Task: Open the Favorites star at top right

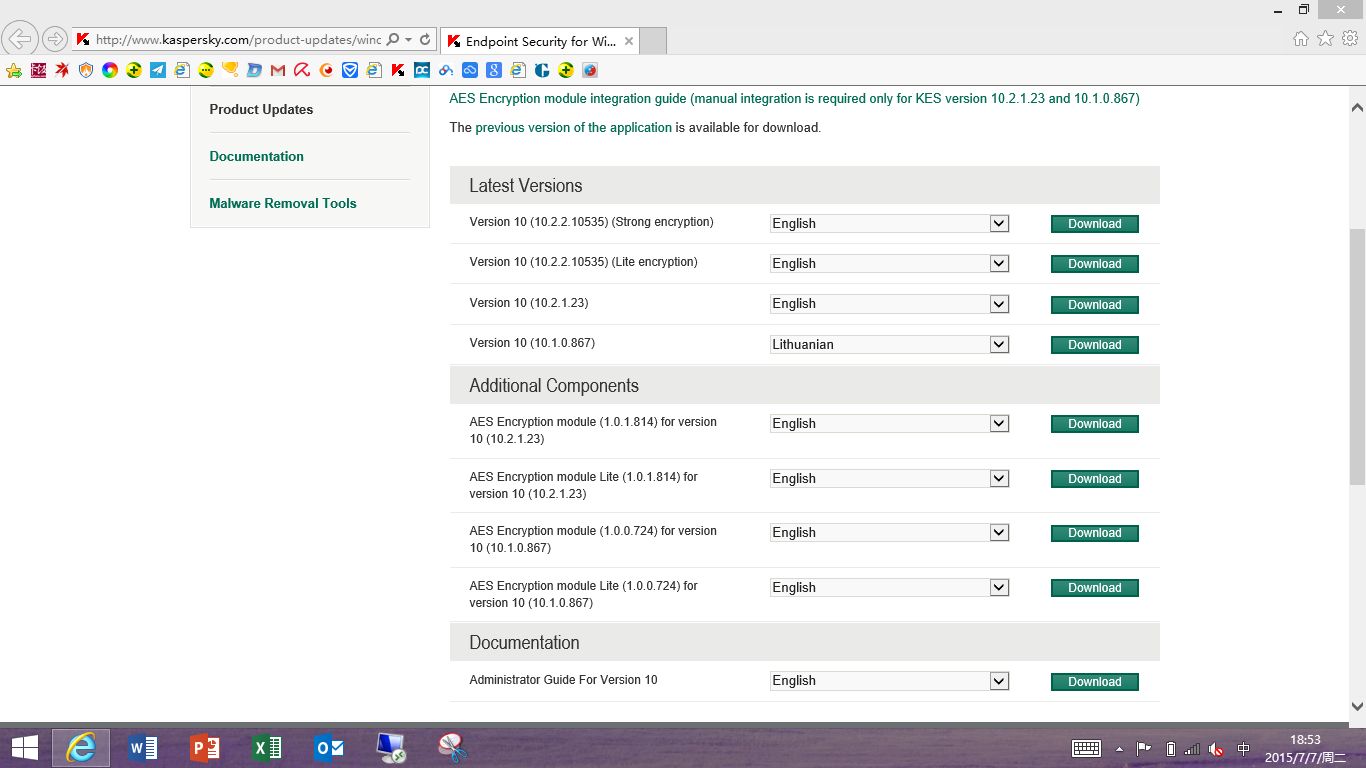Action: (x=1325, y=39)
